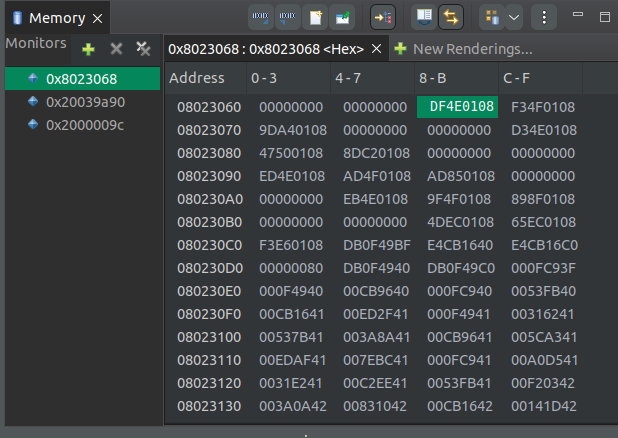Select cell 9DA40108
The image size is (618, 438).
pos(293,130)
